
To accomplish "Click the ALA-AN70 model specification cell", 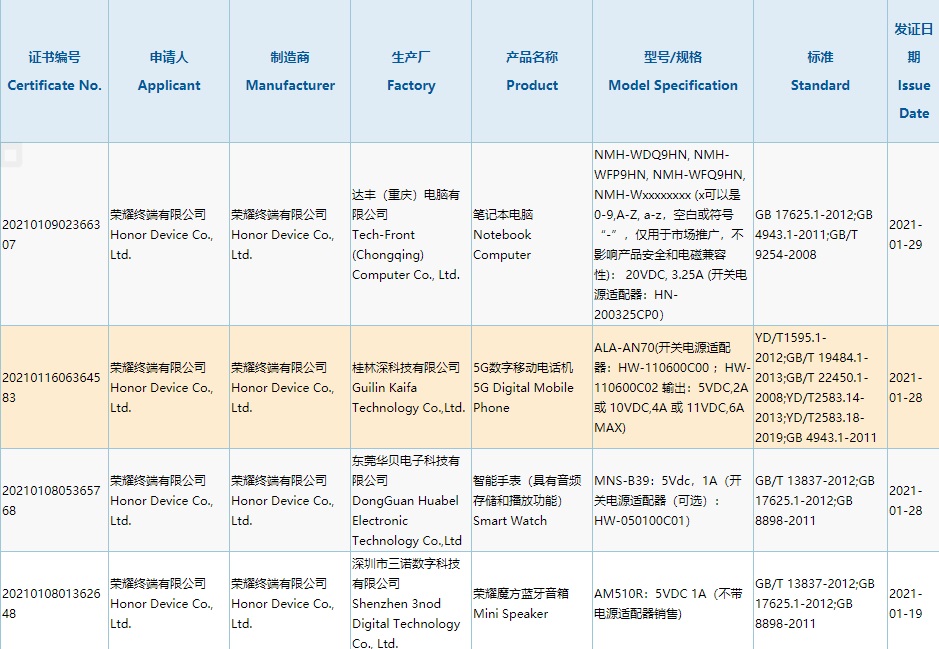I will point(672,387).
